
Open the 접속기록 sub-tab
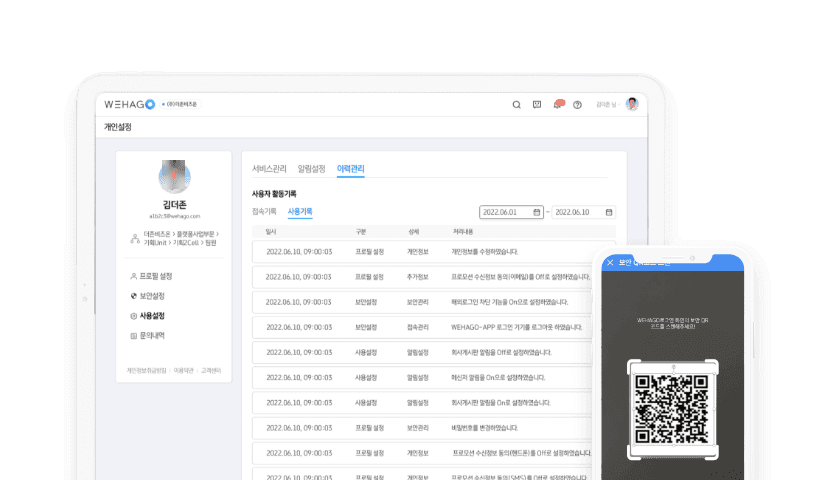[x=264, y=212]
